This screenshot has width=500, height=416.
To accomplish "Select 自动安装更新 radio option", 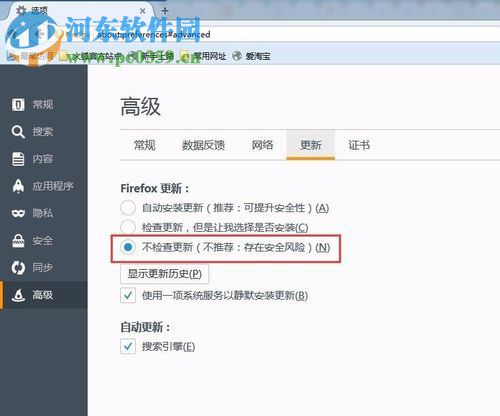I will (x=128, y=208).
